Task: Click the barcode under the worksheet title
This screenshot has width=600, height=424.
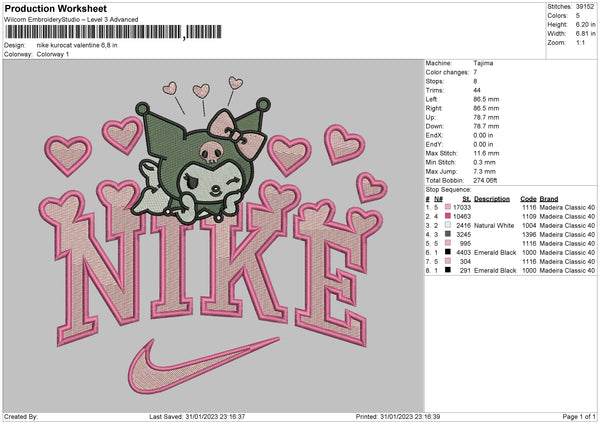Action: 113,32
